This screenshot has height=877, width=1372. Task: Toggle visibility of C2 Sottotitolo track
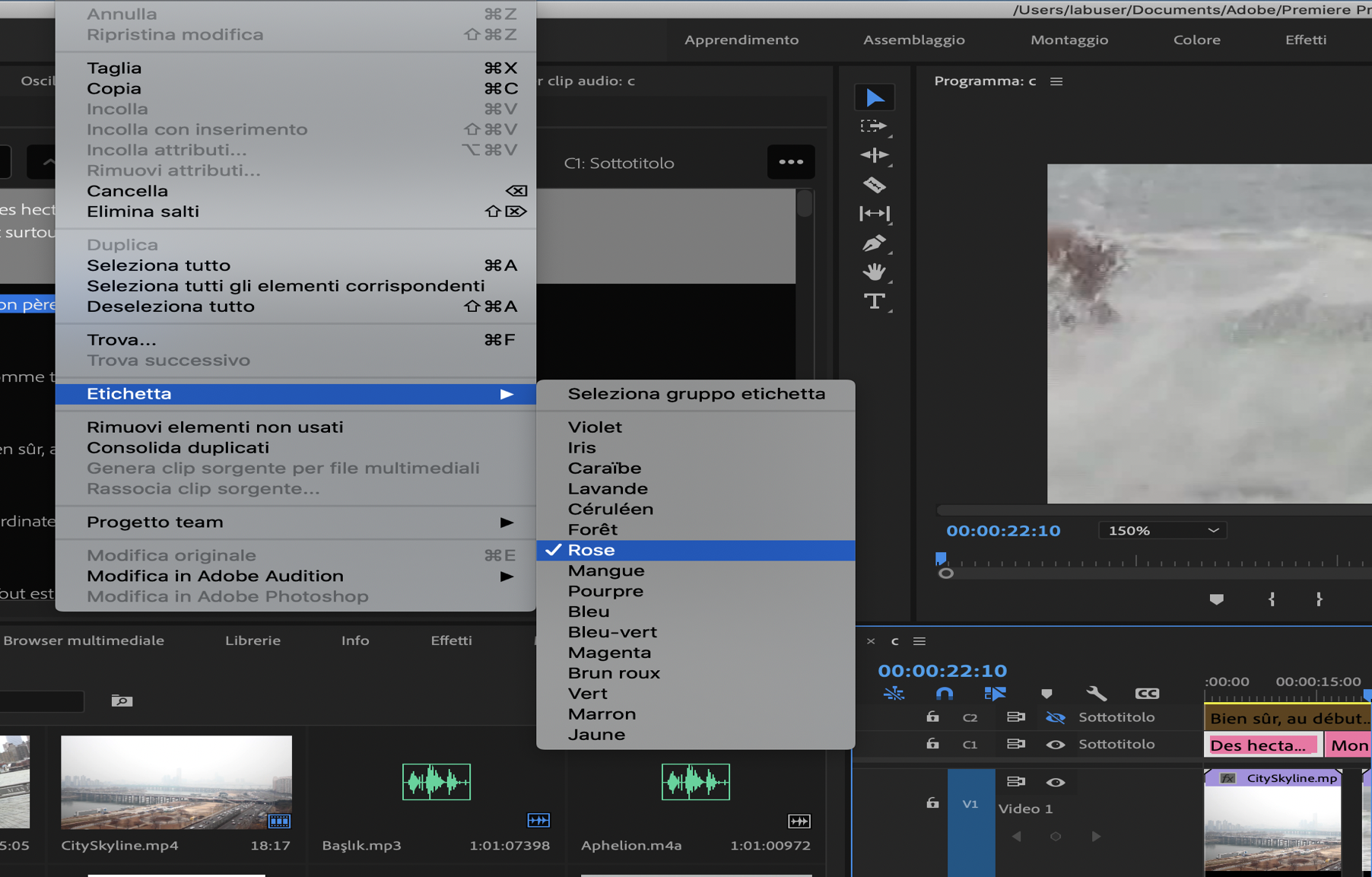click(1055, 717)
